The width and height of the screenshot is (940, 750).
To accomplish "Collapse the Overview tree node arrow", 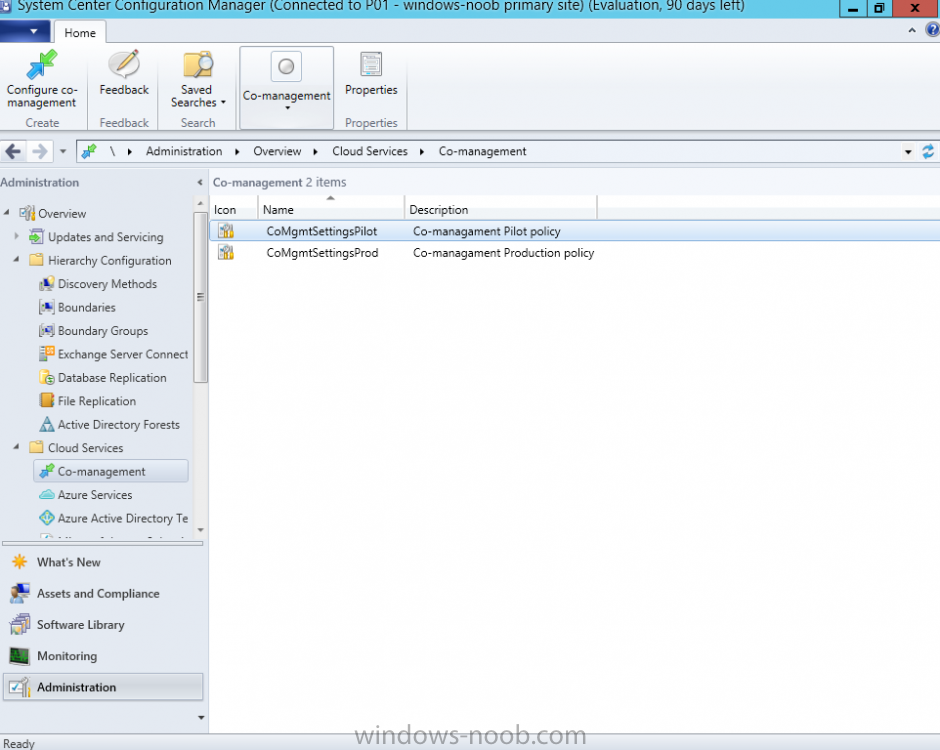I will 7,213.
